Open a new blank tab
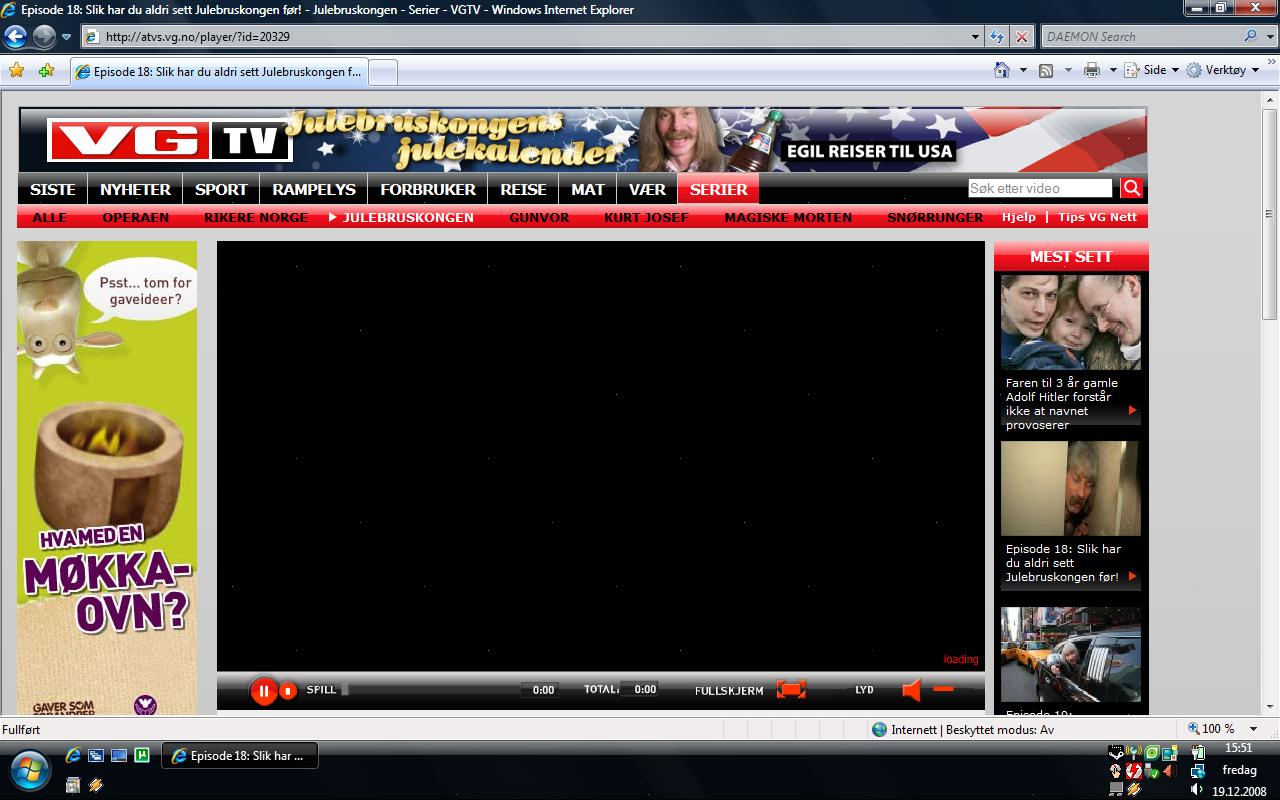The width and height of the screenshot is (1280, 800). pyautogui.click(x=384, y=72)
